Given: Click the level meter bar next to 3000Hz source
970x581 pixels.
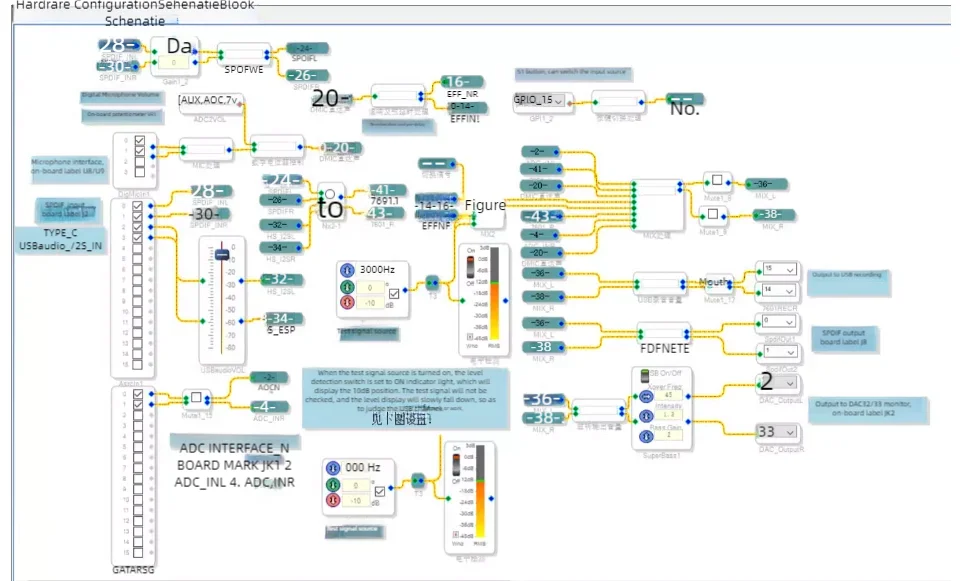Looking at the screenshot, I should coord(494,294).
